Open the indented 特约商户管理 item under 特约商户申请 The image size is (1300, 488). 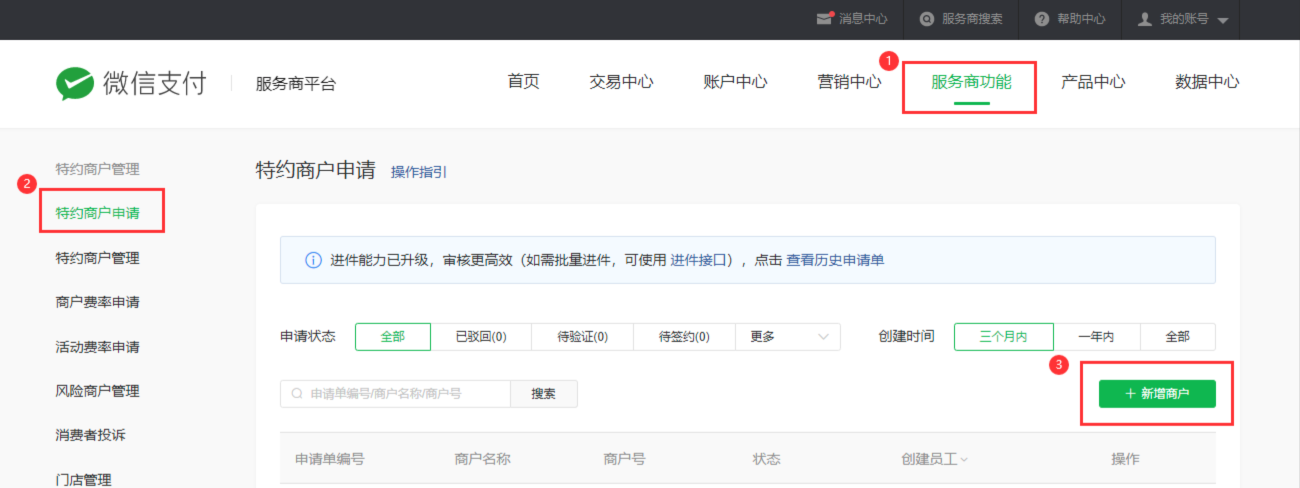[x=97, y=258]
